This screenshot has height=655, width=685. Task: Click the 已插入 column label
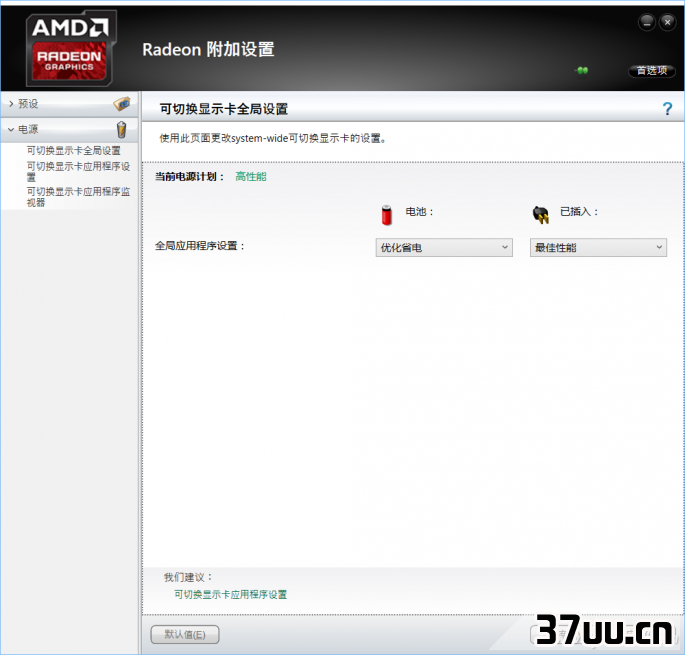(579, 211)
